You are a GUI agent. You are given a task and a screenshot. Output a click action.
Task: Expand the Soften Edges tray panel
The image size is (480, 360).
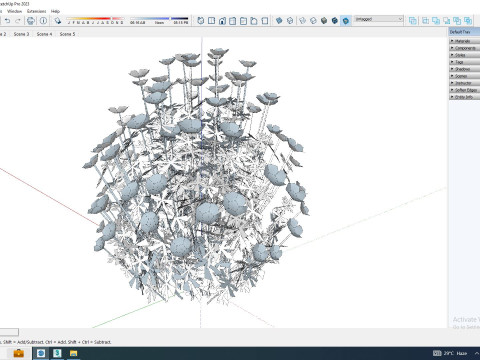click(x=465, y=90)
